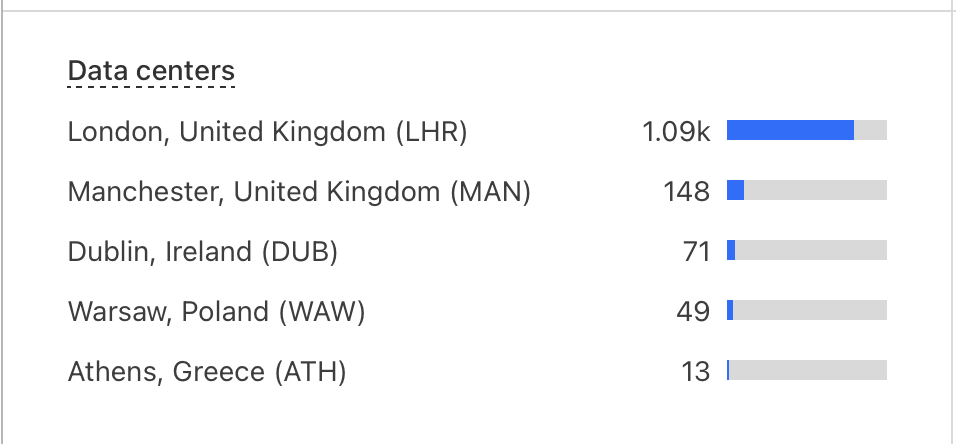This screenshot has width=956, height=444.
Task: Select the 71 count for Dublin
Action: (x=696, y=252)
